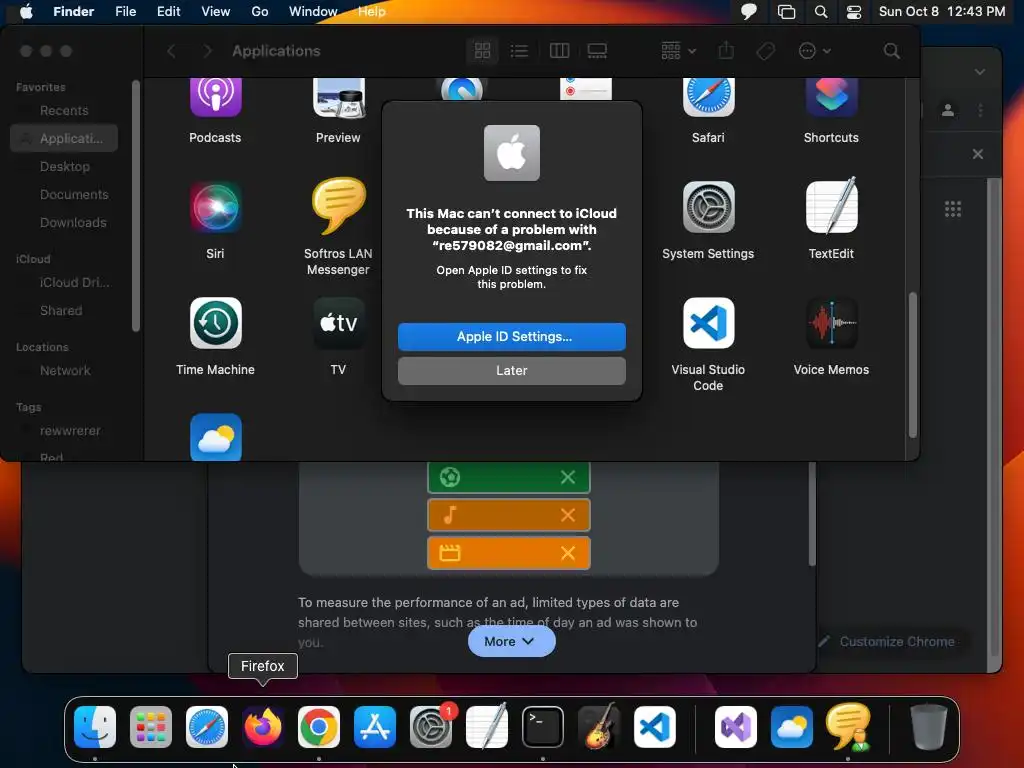This screenshot has height=768, width=1024.
Task: Open System Settings in Applications
Action: 709,208
